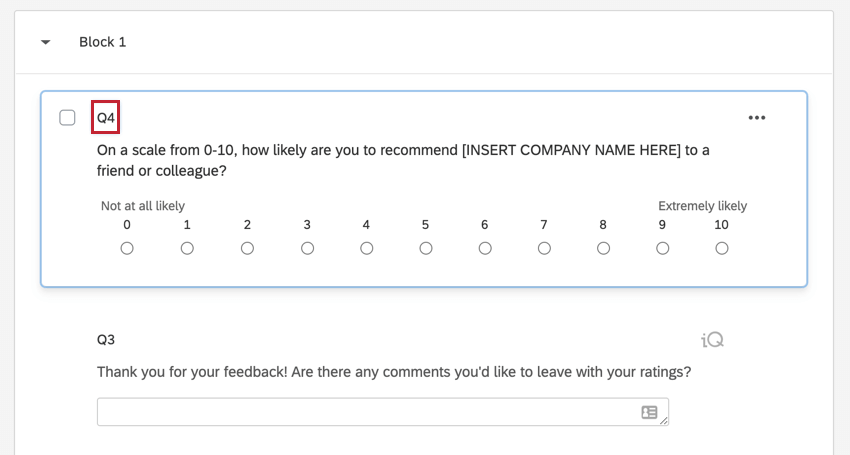Select rating 9 radio button
The height and width of the screenshot is (455, 850).
(x=662, y=248)
